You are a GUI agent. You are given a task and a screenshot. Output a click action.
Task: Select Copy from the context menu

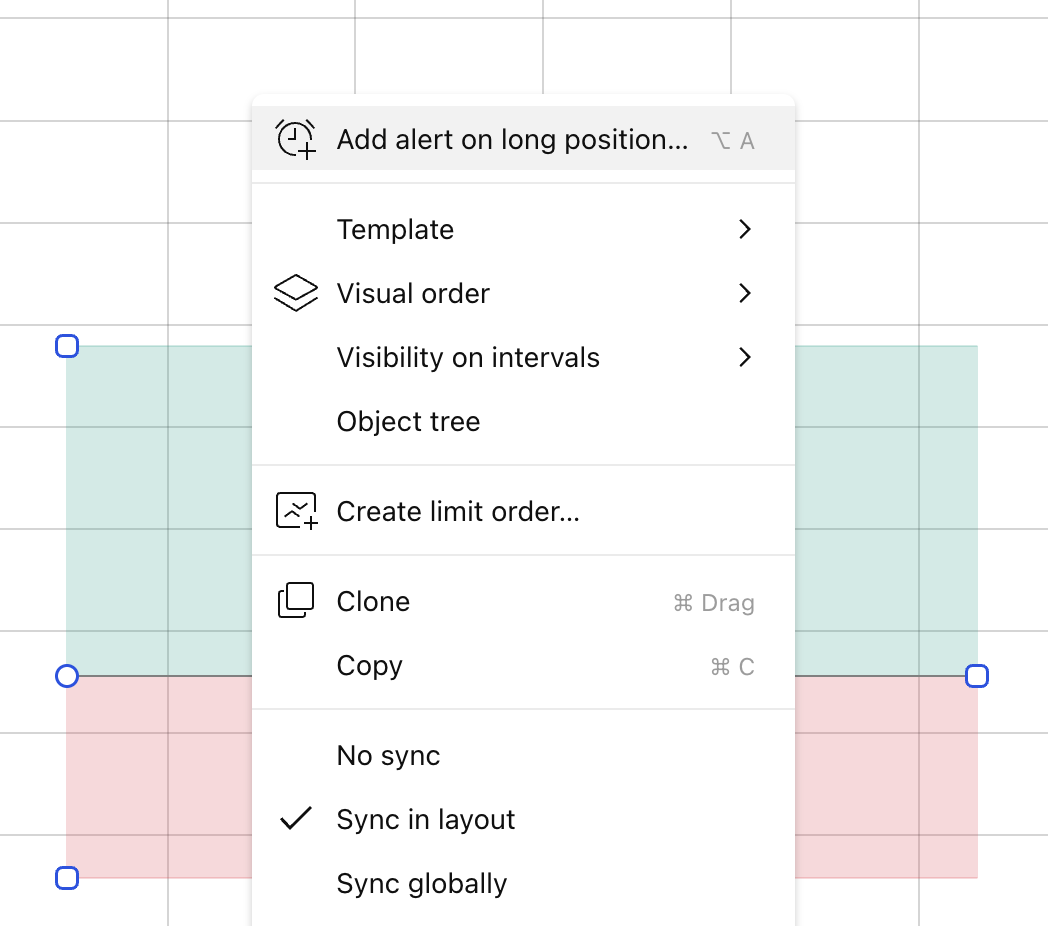tap(523, 665)
